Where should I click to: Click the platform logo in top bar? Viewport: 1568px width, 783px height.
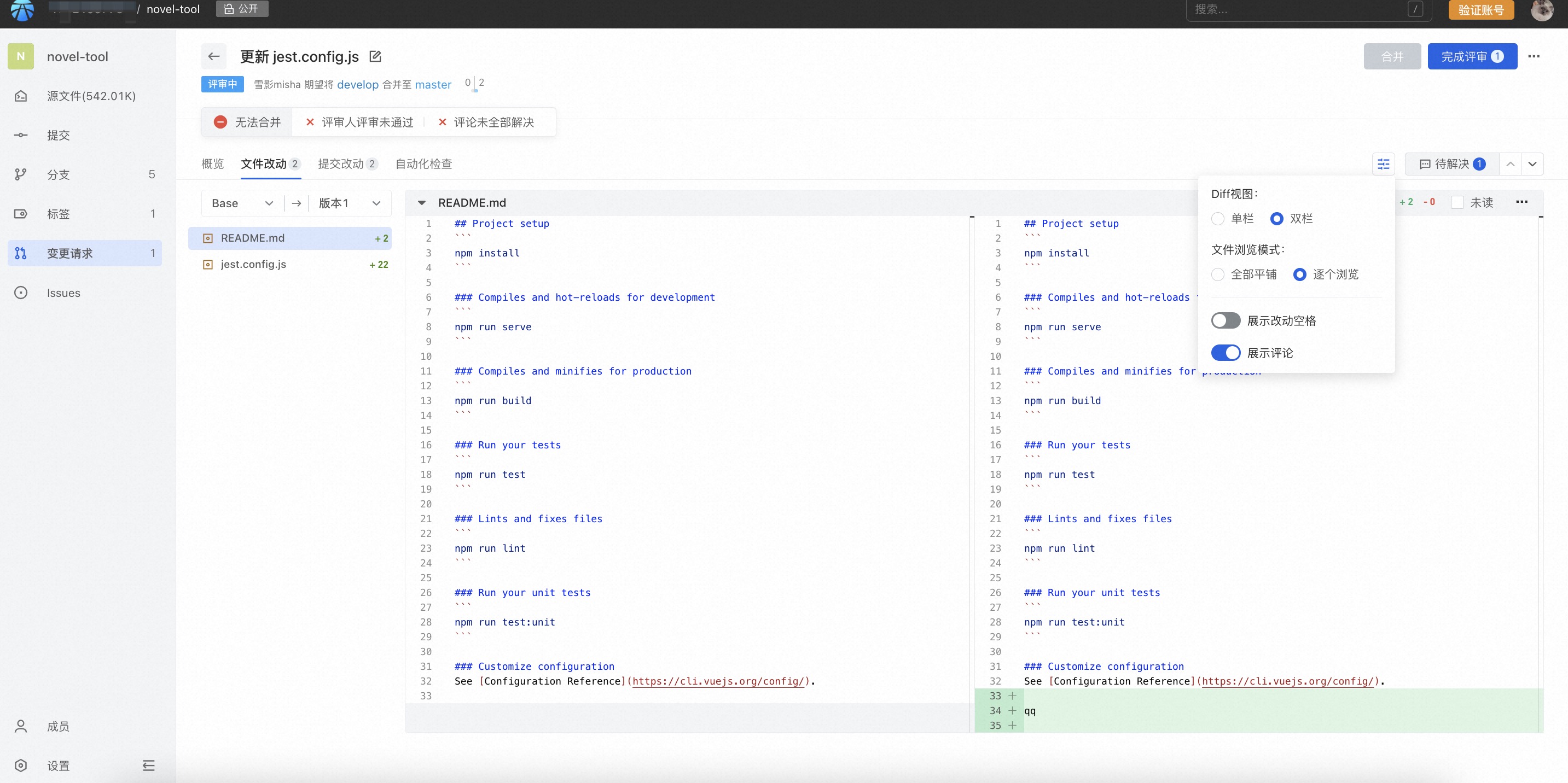click(x=22, y=10)
